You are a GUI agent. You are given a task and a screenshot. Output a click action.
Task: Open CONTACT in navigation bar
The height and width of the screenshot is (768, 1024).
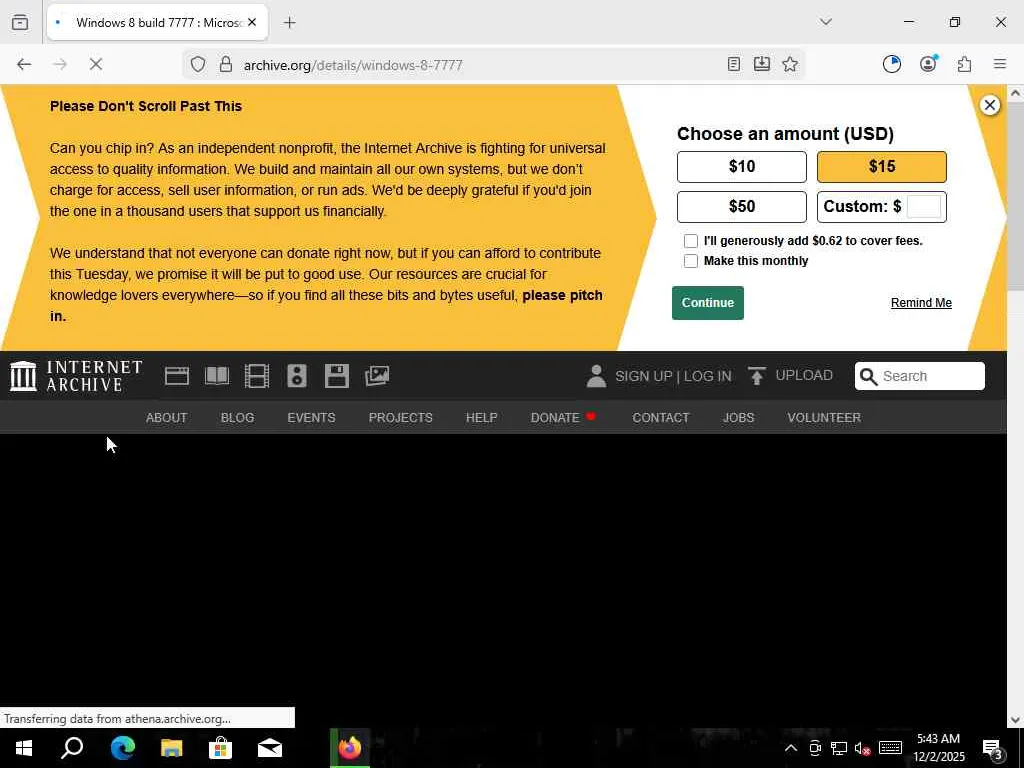click(x=660, y=418)
